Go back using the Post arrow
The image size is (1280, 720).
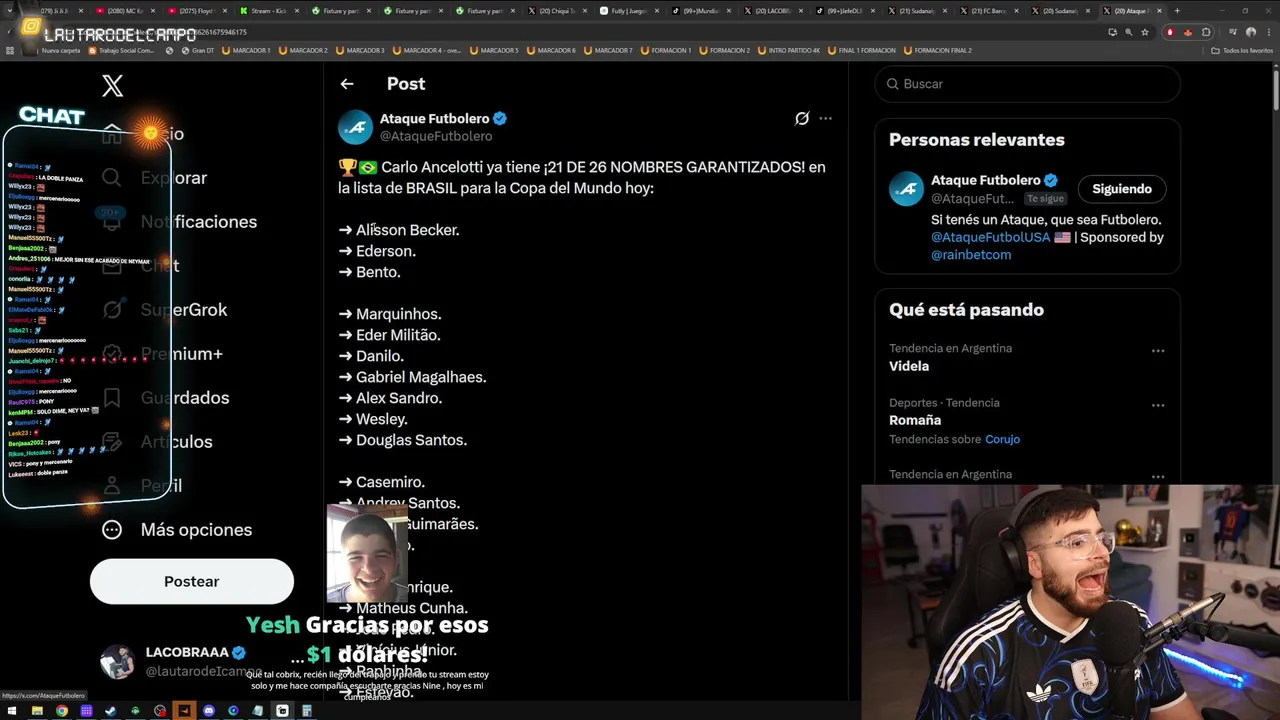[x=347, y=84]
